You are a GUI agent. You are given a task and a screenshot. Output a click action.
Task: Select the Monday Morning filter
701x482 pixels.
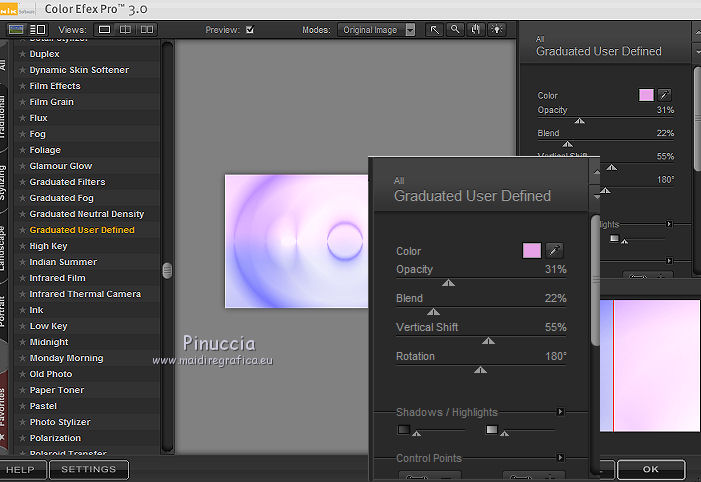pyautogui.click(x=66, y=358)
